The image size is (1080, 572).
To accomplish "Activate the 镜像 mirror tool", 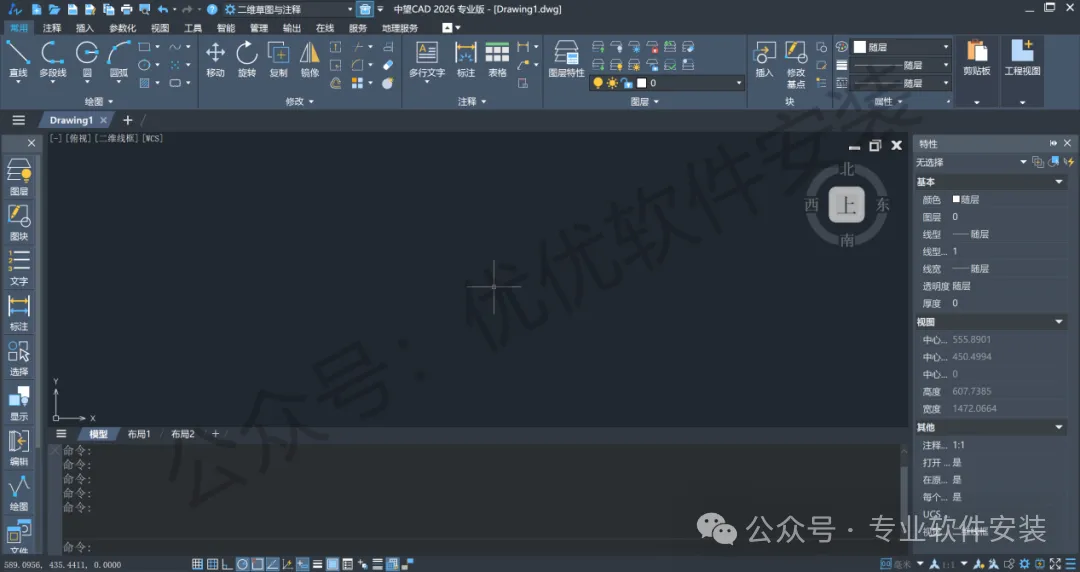I will click(x=310, y=59).
